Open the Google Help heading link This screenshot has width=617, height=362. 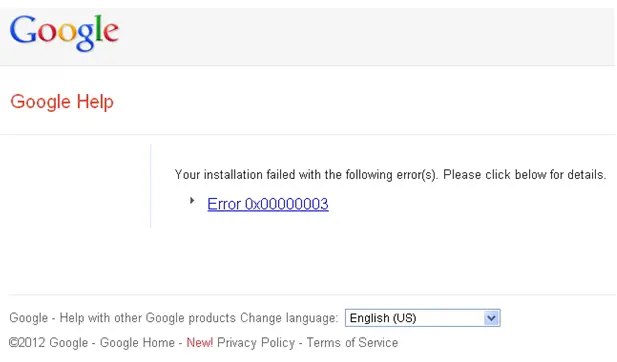coord(62,102)
